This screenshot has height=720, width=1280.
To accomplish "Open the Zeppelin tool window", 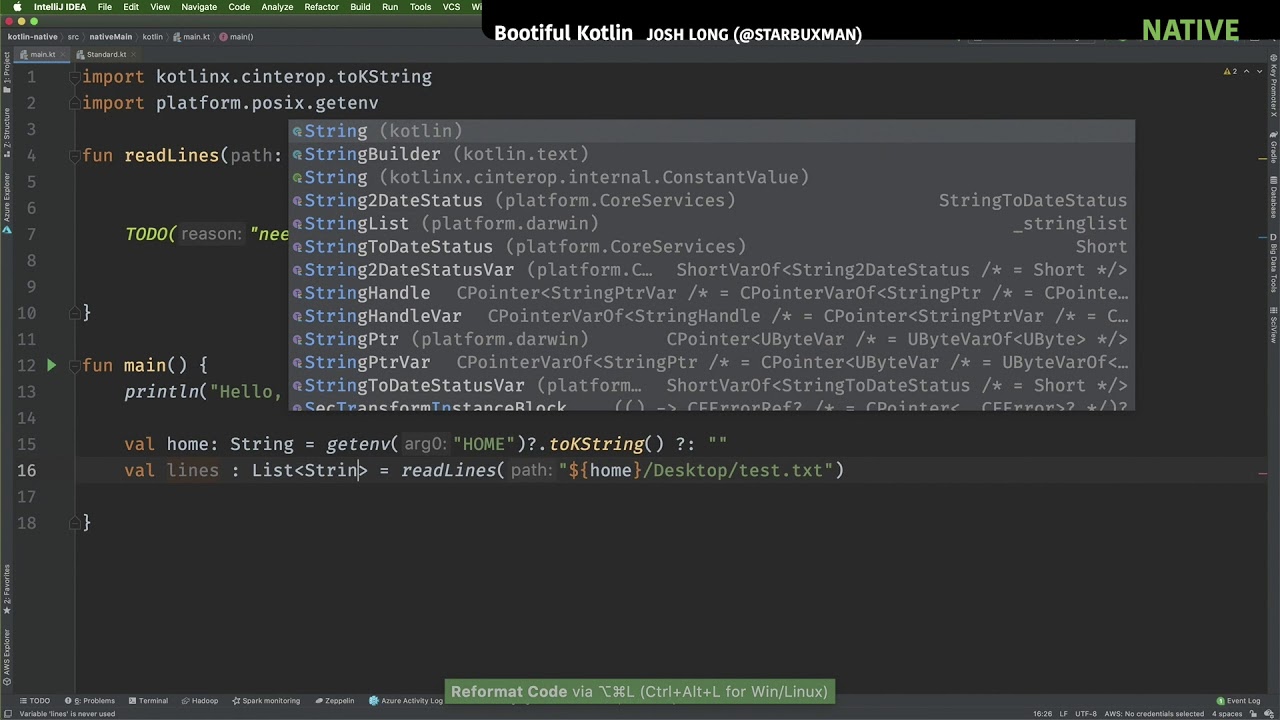I will (333, 701).
